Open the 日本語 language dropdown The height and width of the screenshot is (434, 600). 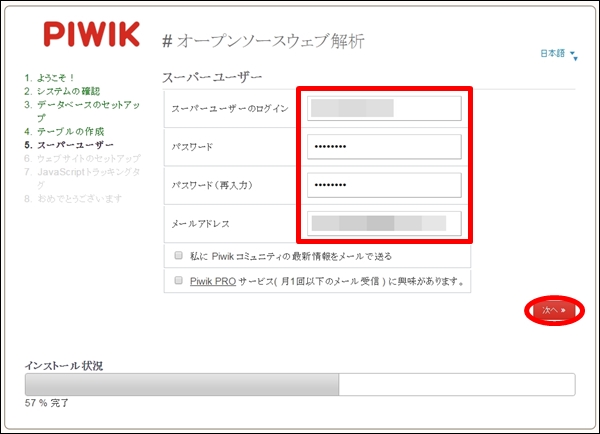click(x=558, y=54)
